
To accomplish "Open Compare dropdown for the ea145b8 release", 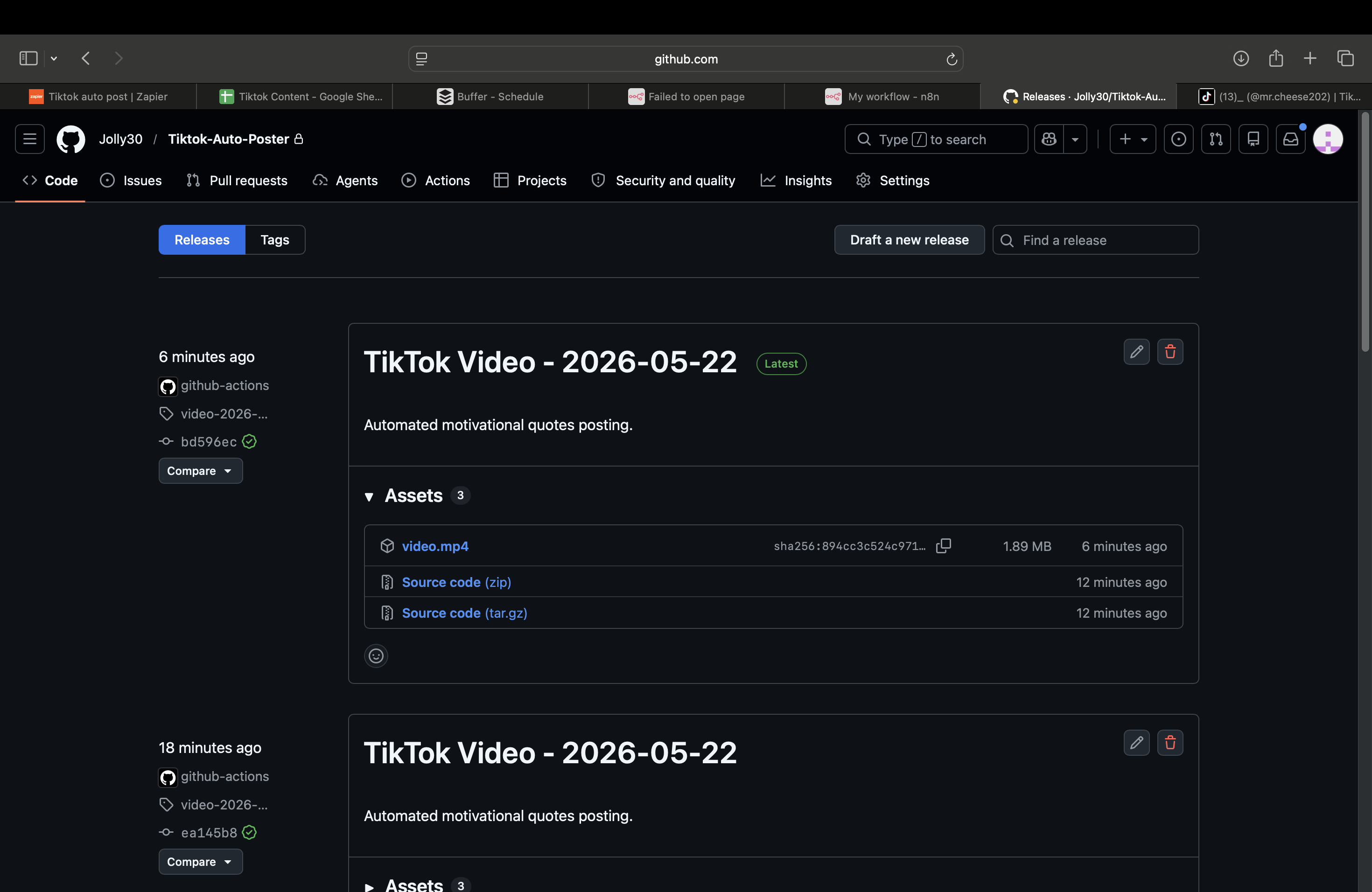I will point(201,862).
